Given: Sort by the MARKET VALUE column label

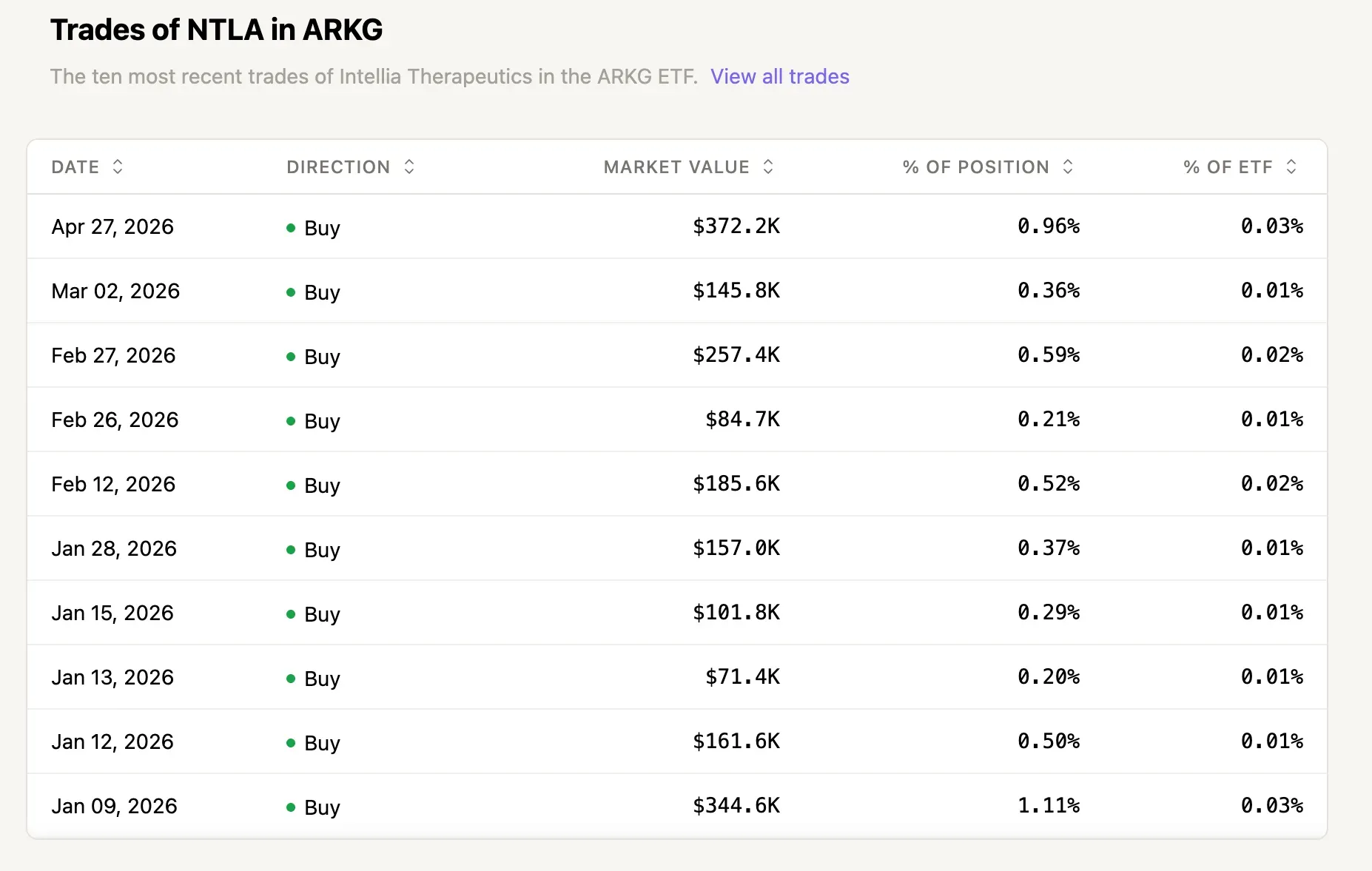Looking at the screenshot, I should pyautogui.click(x=676, y=167).
